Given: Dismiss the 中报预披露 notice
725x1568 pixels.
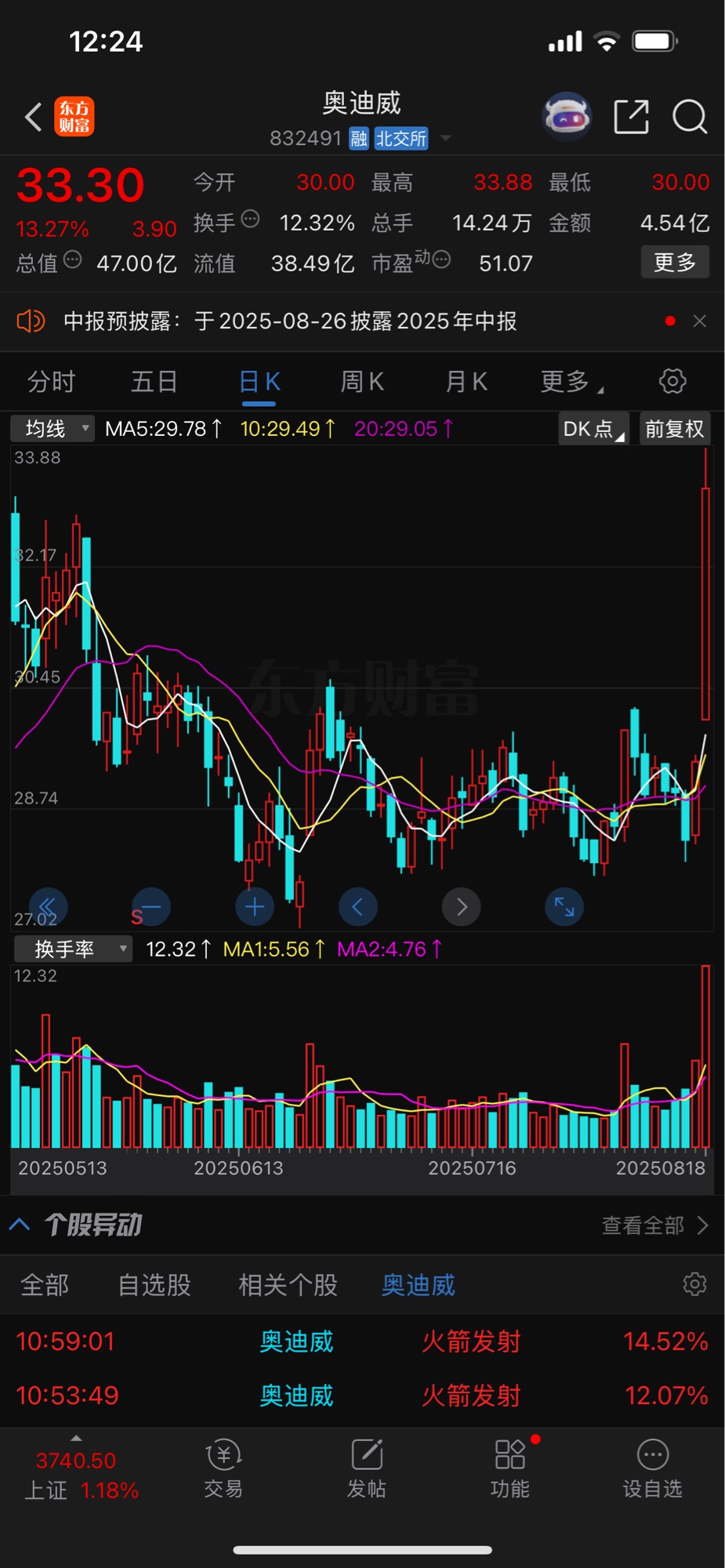Looking at the screenshot, I should click(x=700, y=321).
